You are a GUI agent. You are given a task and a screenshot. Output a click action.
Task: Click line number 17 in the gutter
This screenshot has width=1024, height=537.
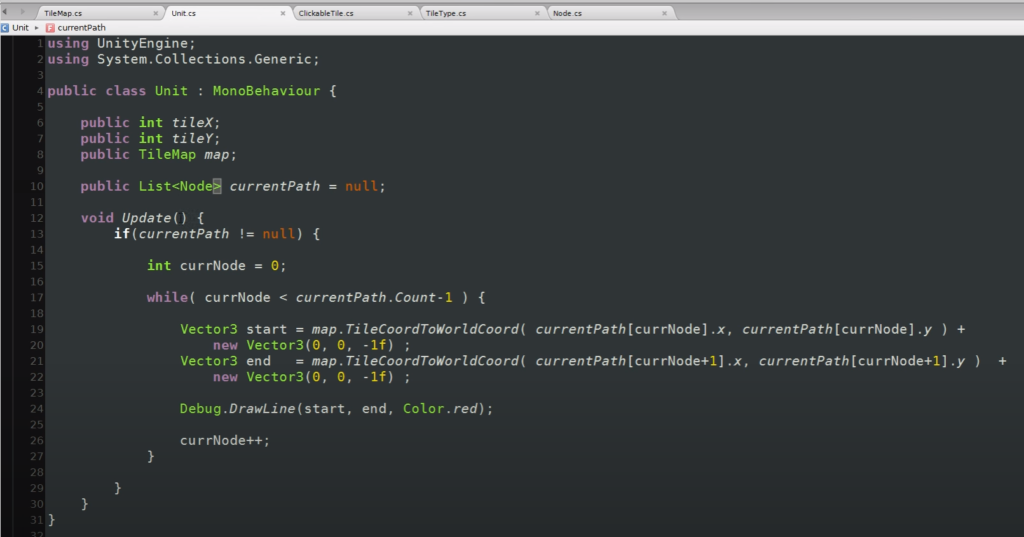pos(37,297)
